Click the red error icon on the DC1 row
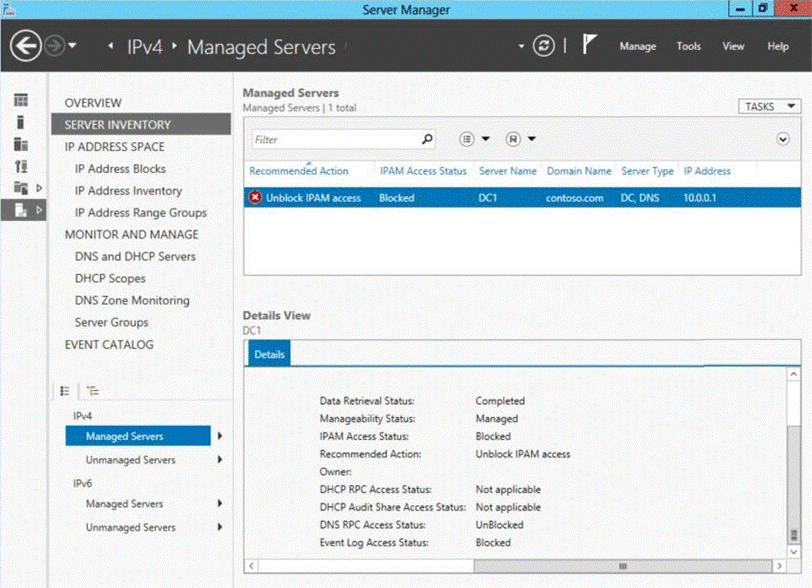This screenshot has width=812, height=588. (256, 198)
